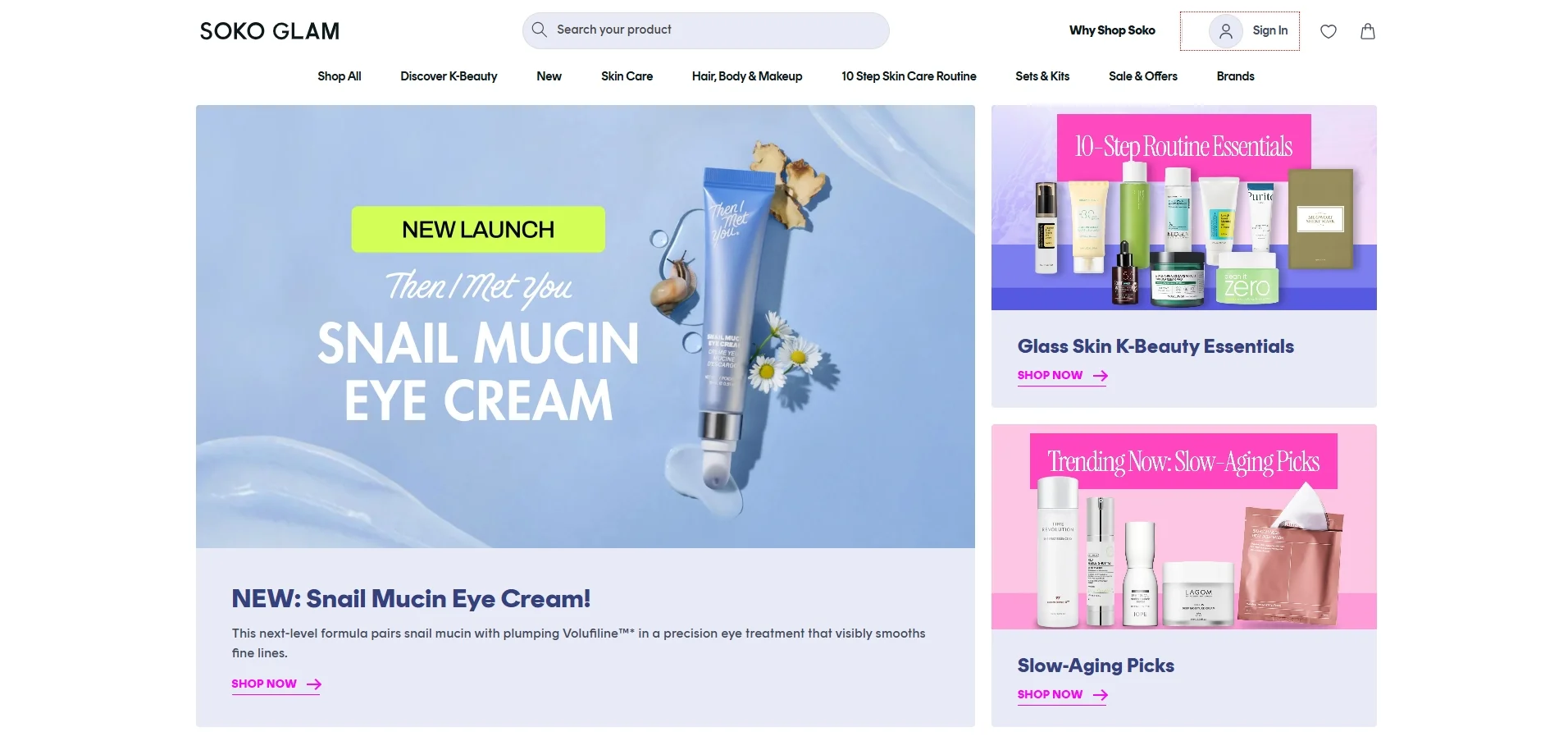Image resolution: width=1568 pixels, height=741 pixels.
Task: Click the search magnifier icon
Action: click(x=540, y=30)
